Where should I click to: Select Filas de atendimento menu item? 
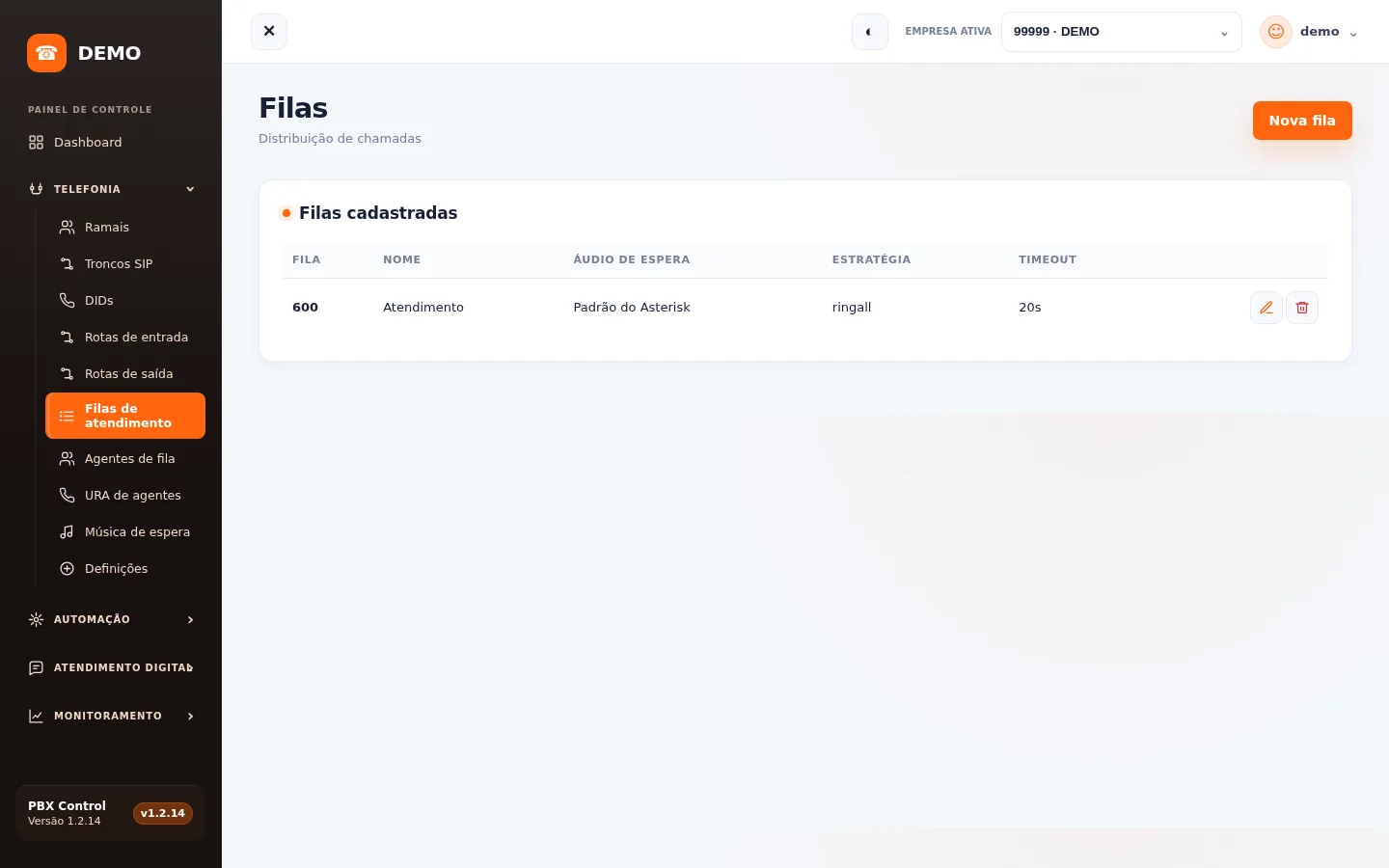(125, 416)
